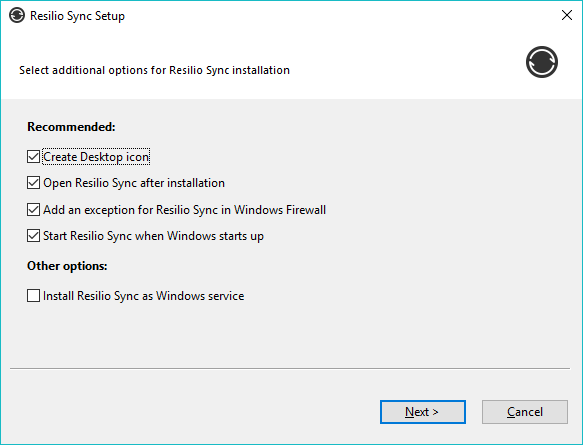This screenshot has height=445, width=583.
Task: Uncheck the Create Desktop icon checkbox
Action: (x=33, y=157)
